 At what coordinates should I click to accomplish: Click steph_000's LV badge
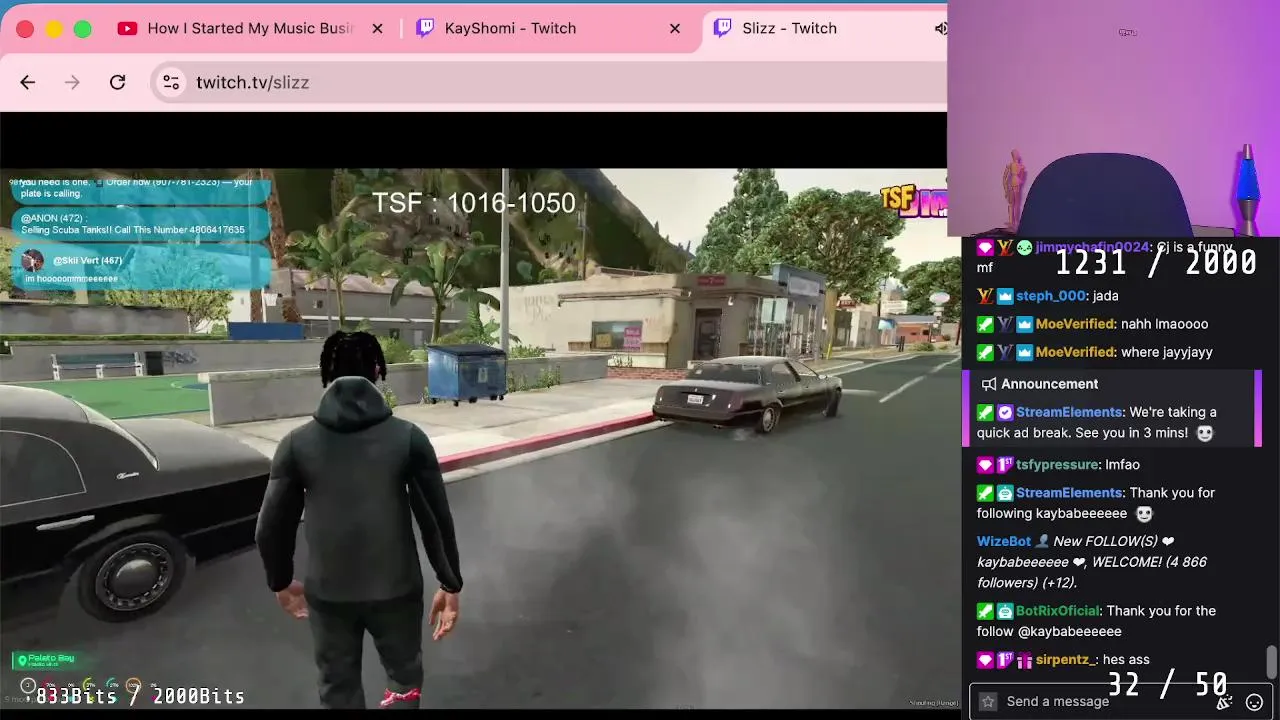[985, 296]
